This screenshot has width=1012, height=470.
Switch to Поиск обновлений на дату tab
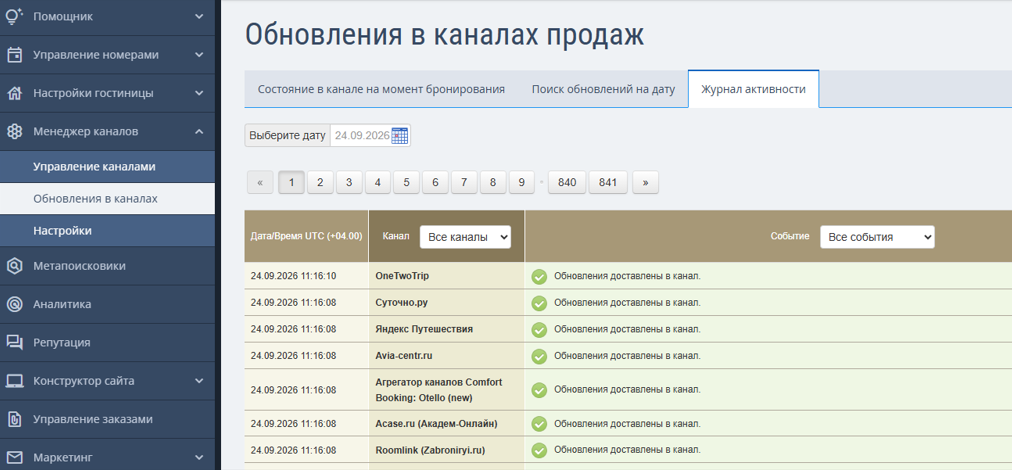603,89
